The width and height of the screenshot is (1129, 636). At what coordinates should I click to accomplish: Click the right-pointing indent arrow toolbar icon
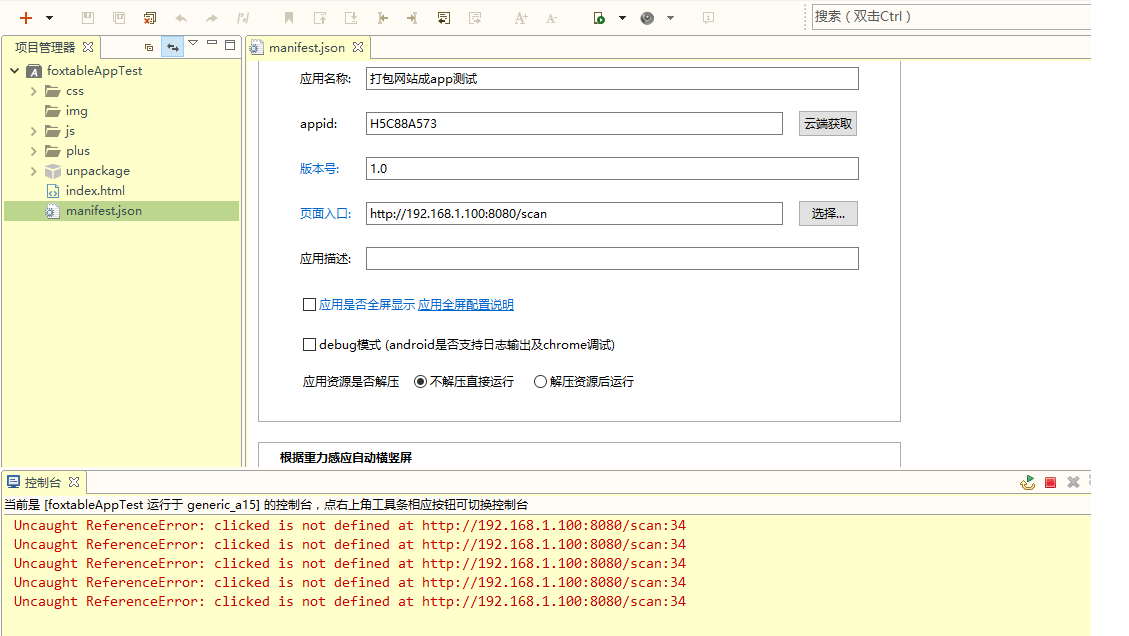point(413,18)
